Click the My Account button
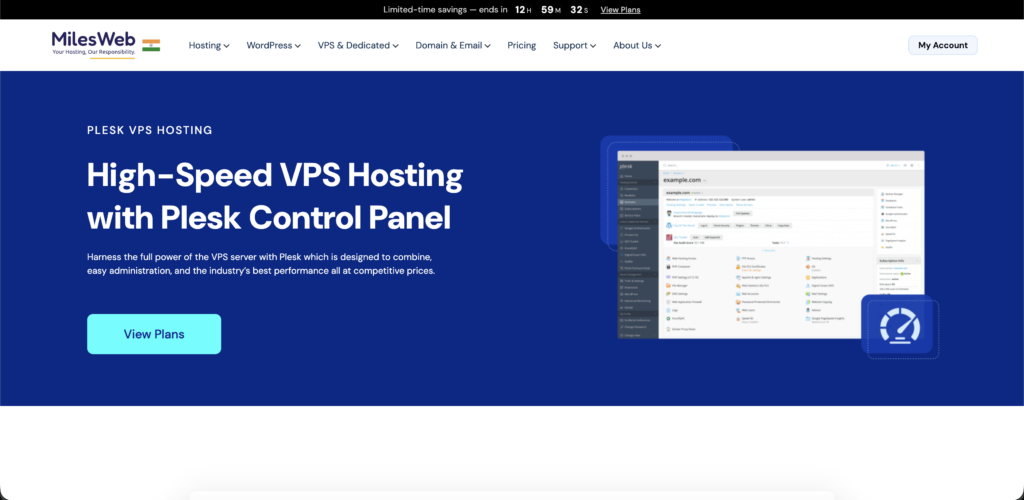This screenshot has width=1024, height=500. pyautogui.click(x=942, y=45)
